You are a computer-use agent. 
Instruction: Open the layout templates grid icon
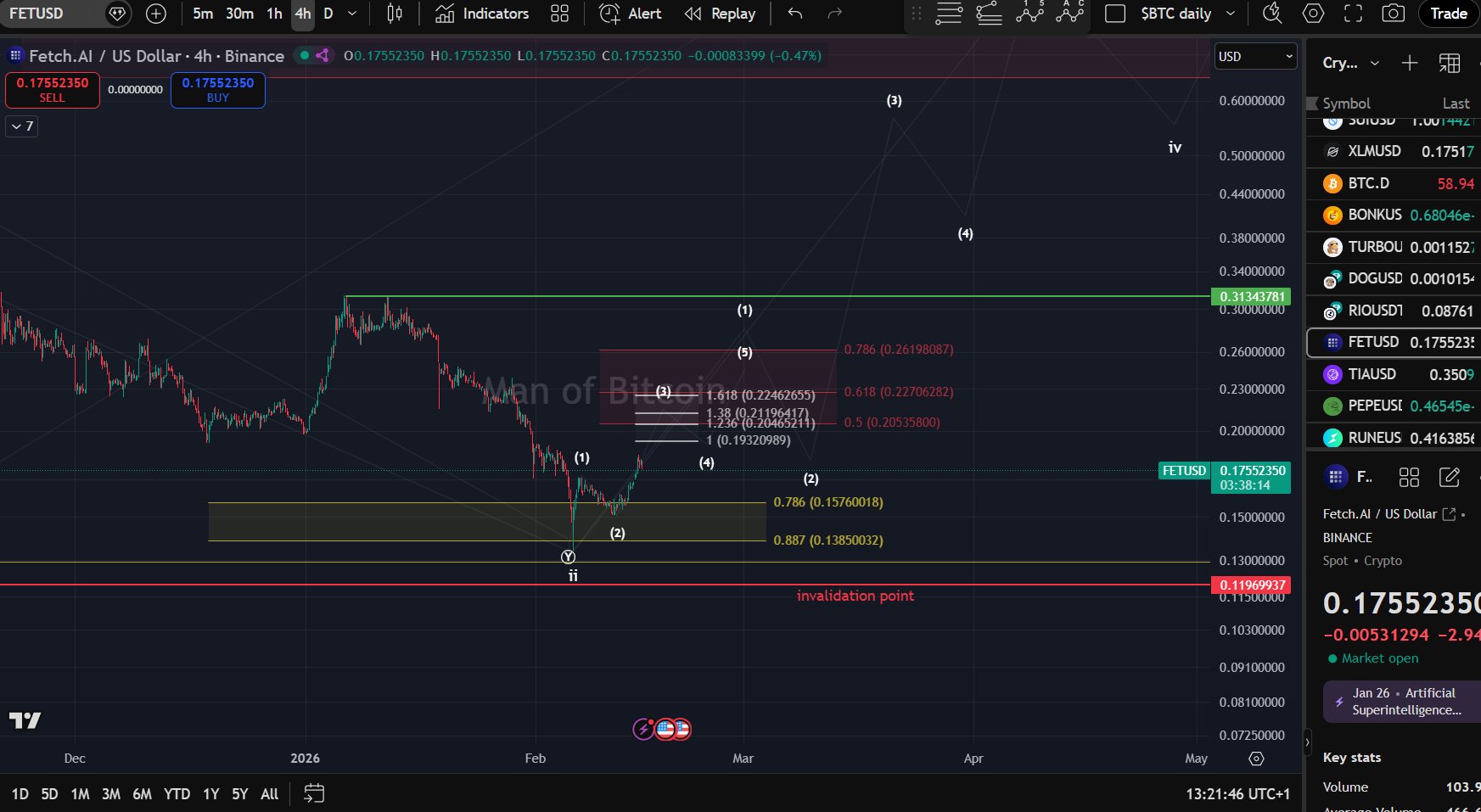pyautogui.click(x=559, y=14)
